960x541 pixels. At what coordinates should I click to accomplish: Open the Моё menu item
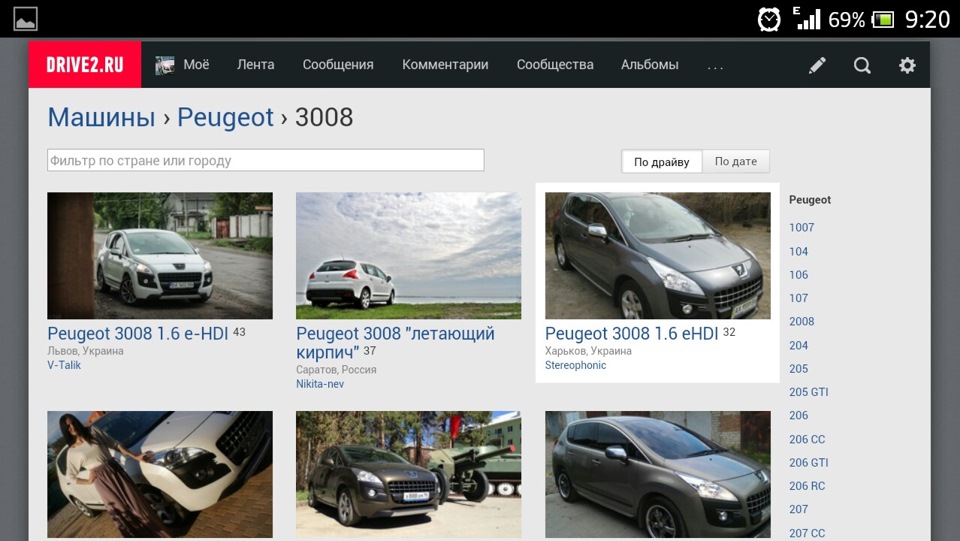tap(196, 65)
